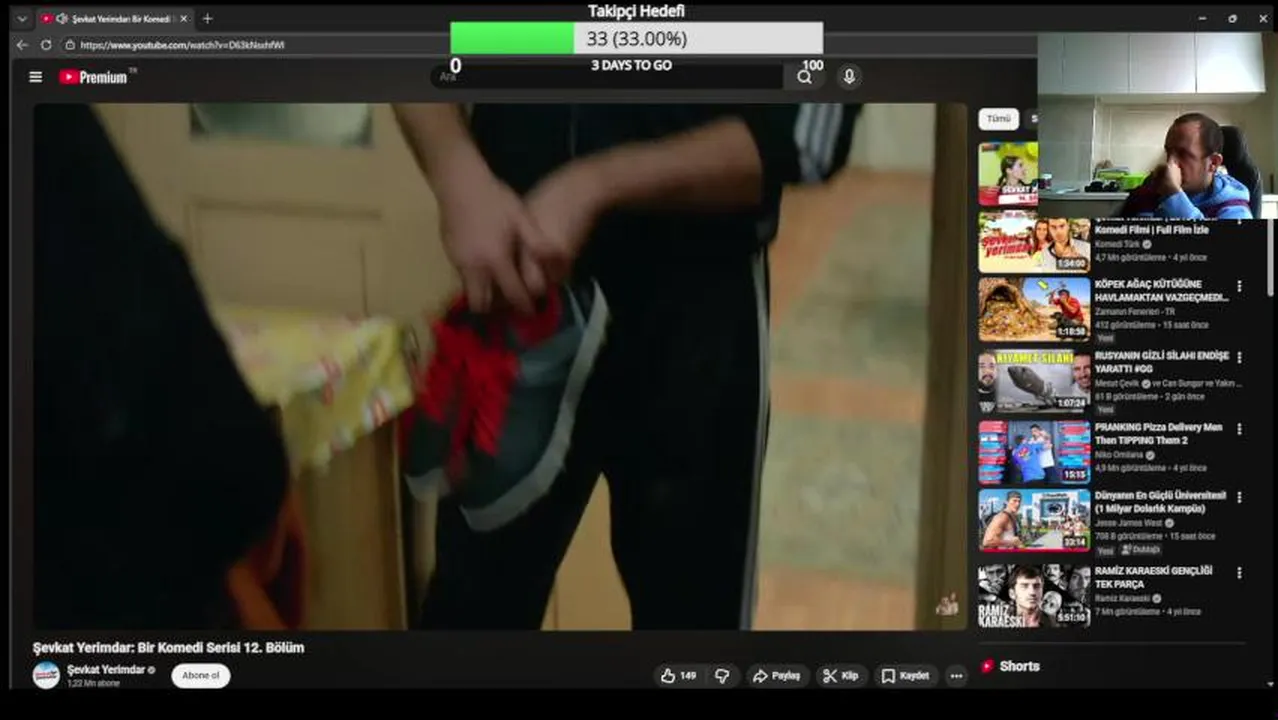Open options menu for KÖPEK AĞAÇ KÜTÜĞÜNE video
Viewport: 1278px width, 720px height.
click(x=1239, y=287)
